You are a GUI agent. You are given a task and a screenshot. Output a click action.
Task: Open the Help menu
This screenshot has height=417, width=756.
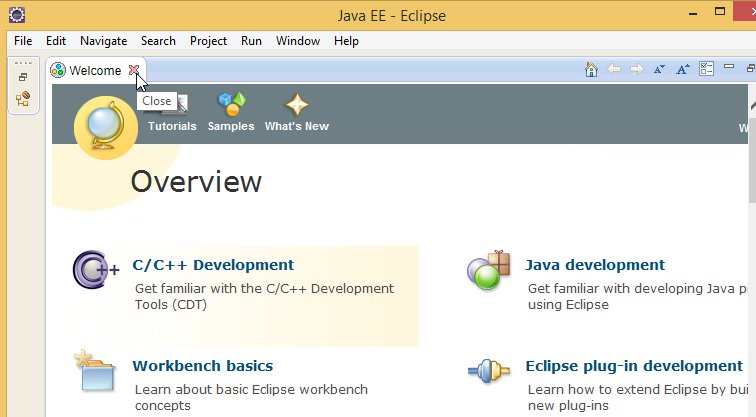pyautogui.click(x=346, y=41)
